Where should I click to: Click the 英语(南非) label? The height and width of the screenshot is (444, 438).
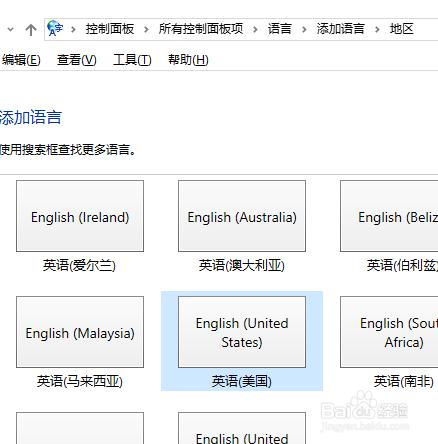click(x=404, y=382)
